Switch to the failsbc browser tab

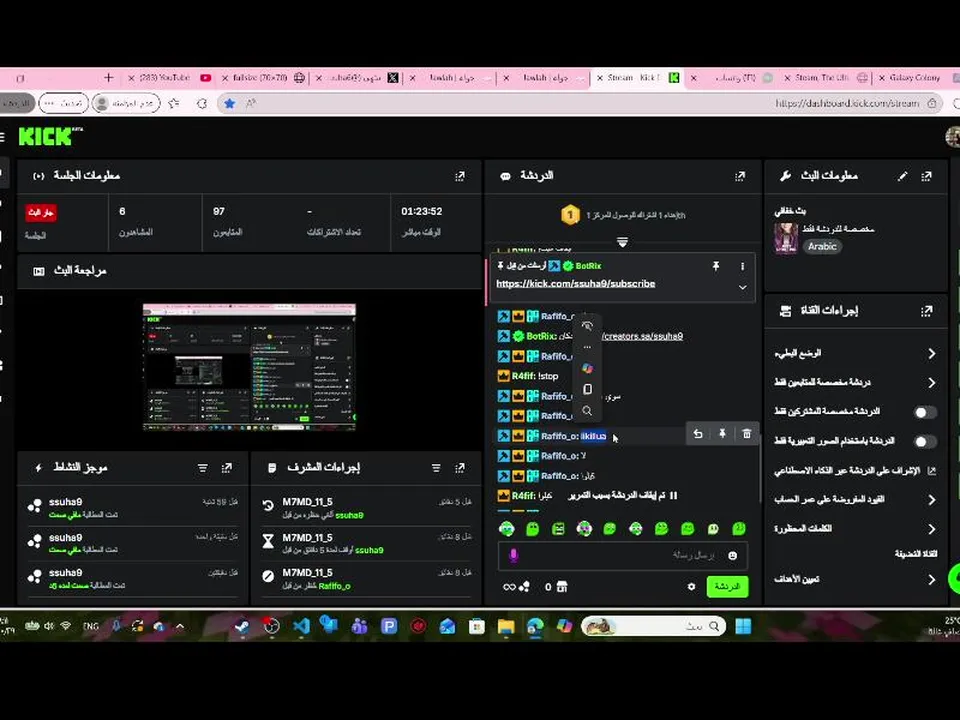coord(264,78)
